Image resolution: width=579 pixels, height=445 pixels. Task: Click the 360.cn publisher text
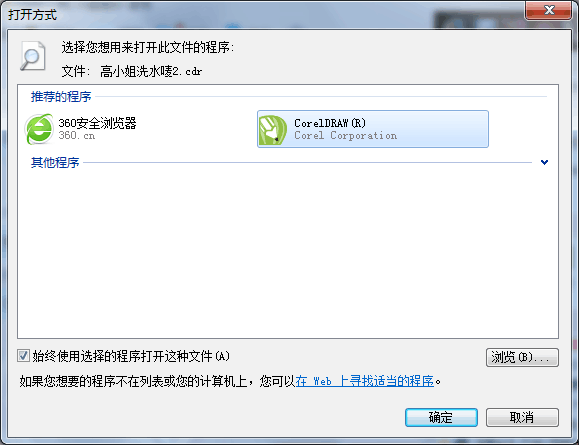77,136
